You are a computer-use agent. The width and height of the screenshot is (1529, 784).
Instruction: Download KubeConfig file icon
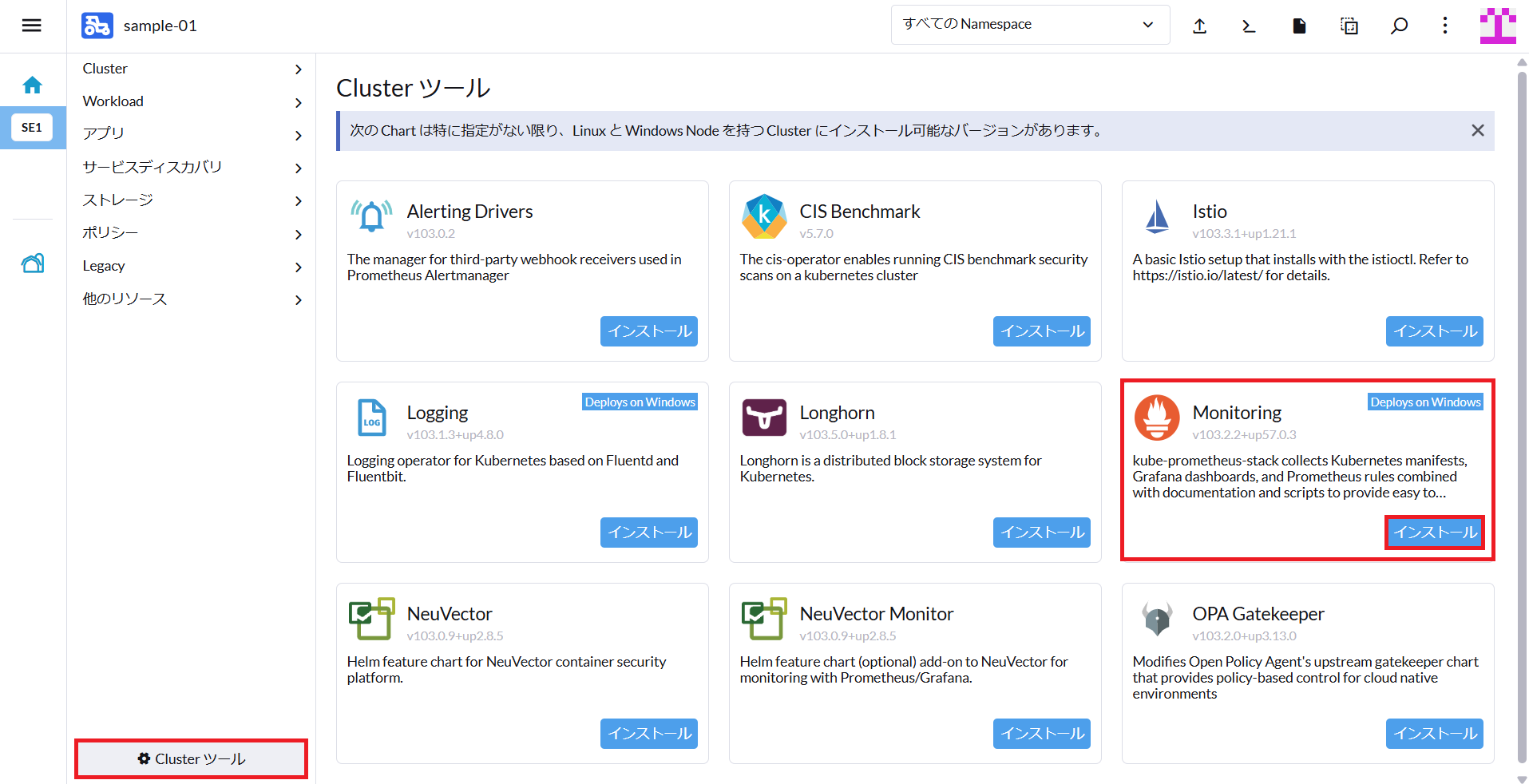click(1299, 26)
